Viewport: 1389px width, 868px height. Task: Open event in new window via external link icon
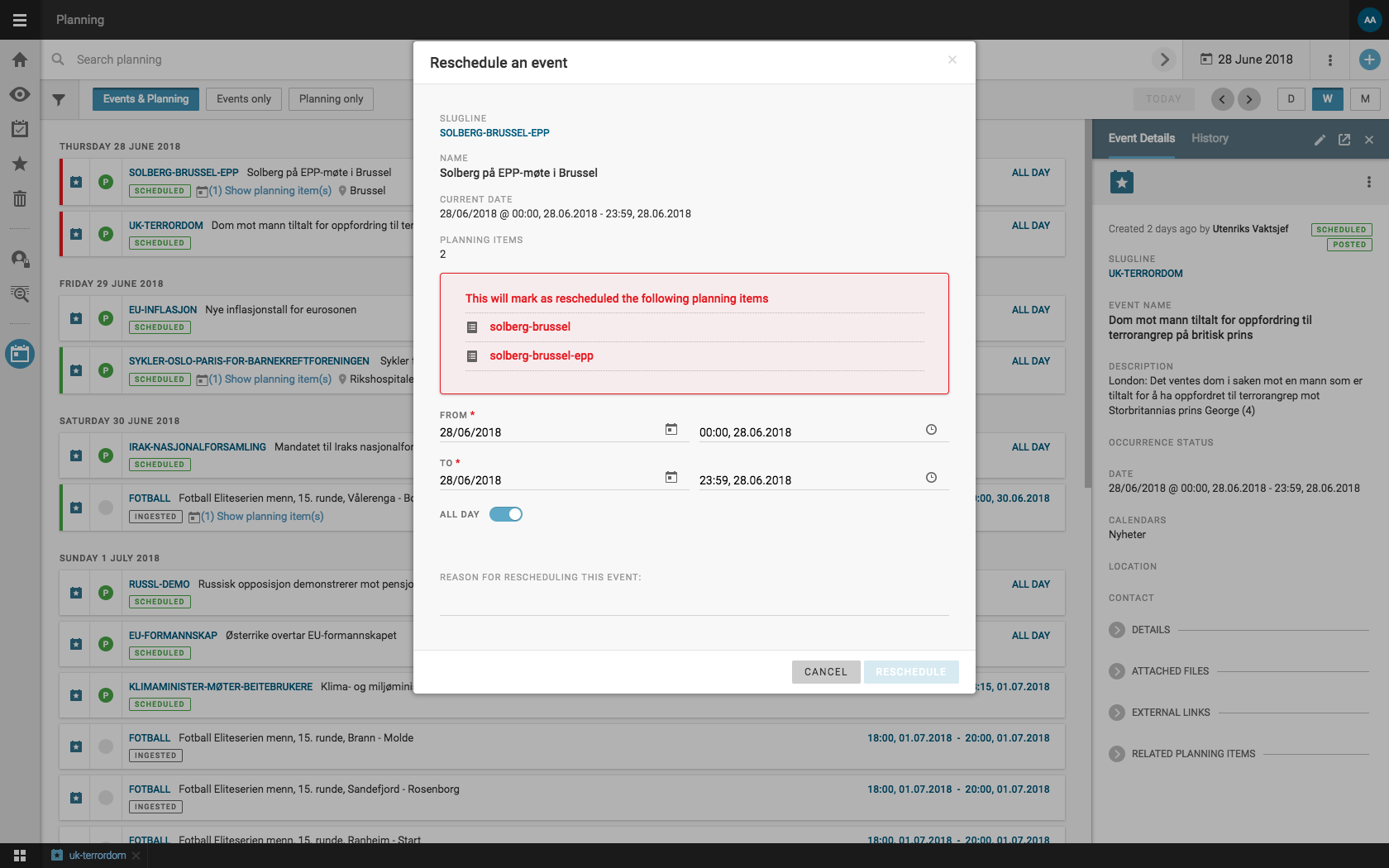(x=1345, y=141)
